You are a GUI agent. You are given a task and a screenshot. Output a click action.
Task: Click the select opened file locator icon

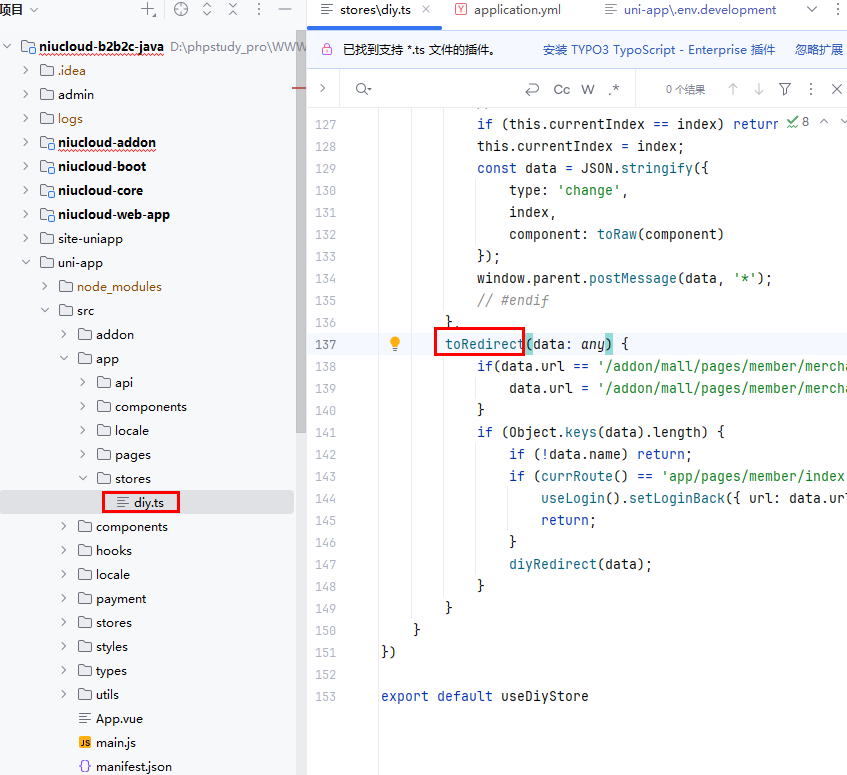[x=180, y=9]
